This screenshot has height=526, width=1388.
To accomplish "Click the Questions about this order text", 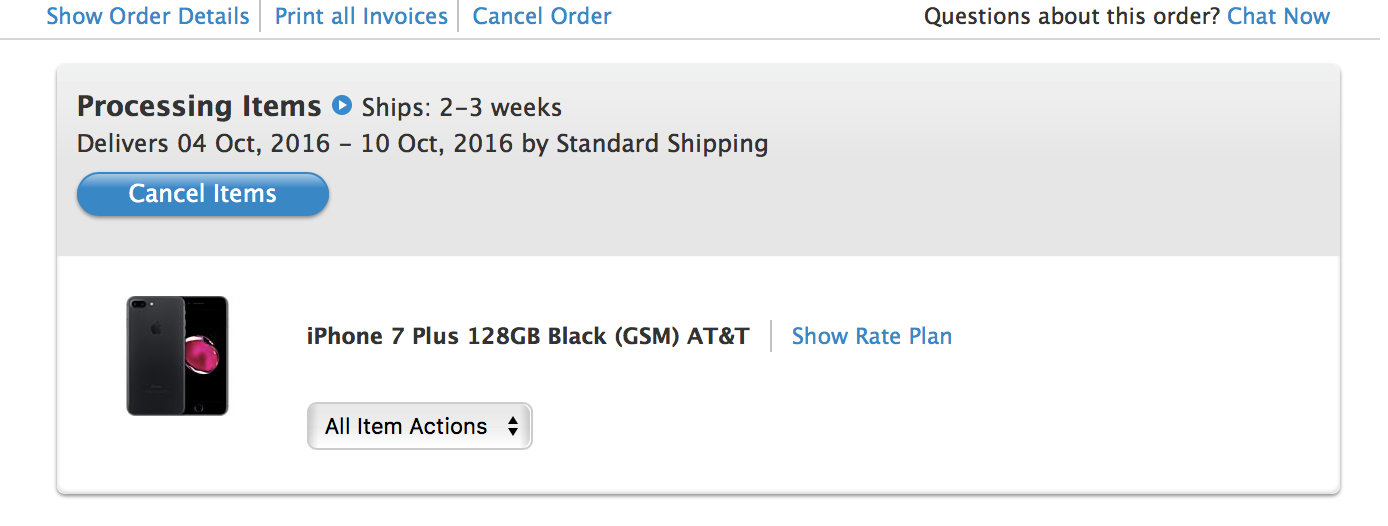I will coord(1072,16).
